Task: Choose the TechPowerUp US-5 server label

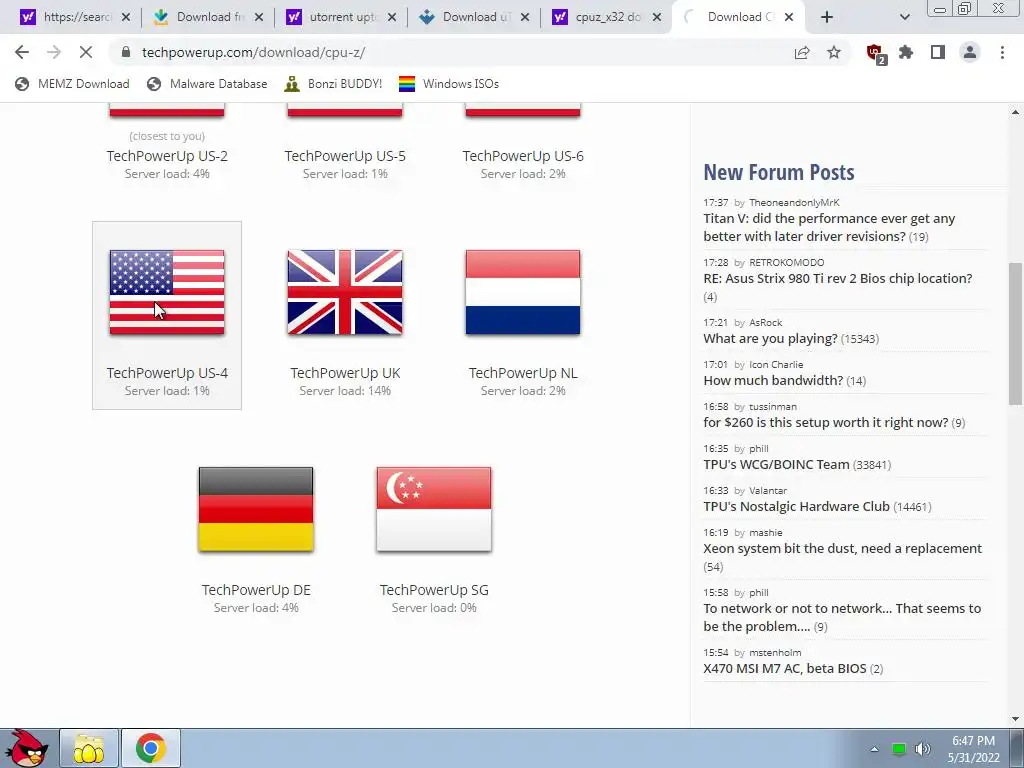Action: (x=345, y=156)
